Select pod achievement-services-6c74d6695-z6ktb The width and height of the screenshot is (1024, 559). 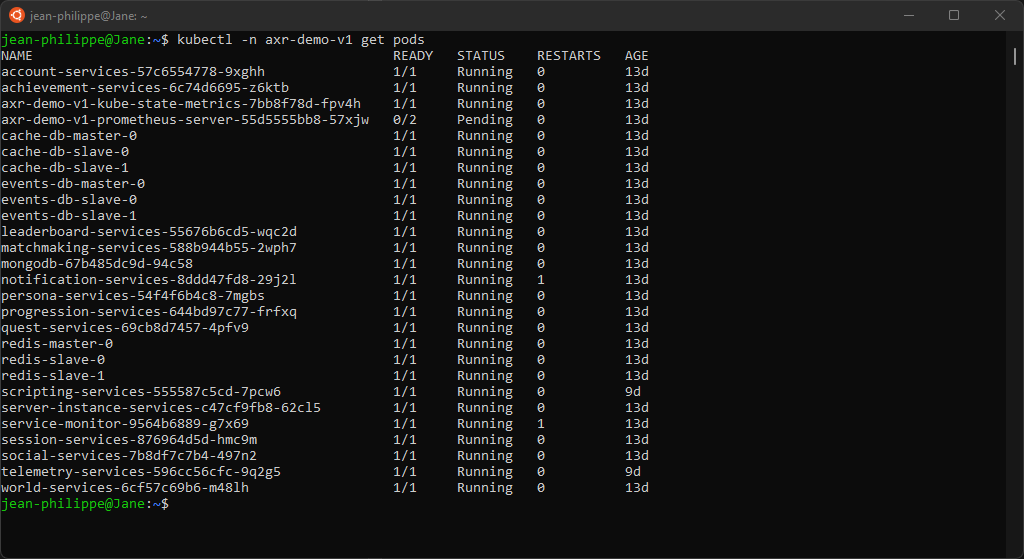click(145, 88)
